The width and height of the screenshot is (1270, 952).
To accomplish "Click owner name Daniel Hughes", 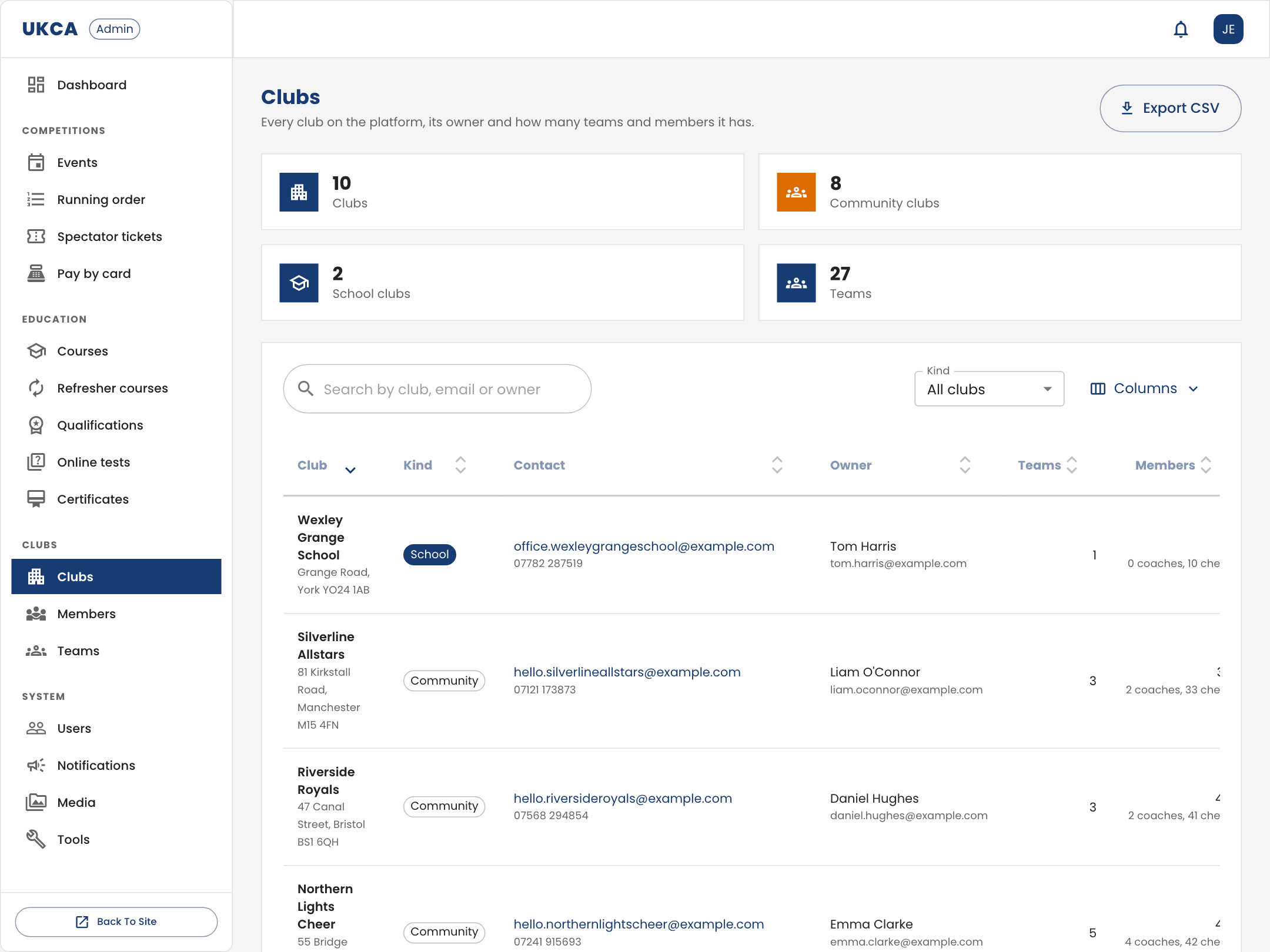I will (874, 798).
